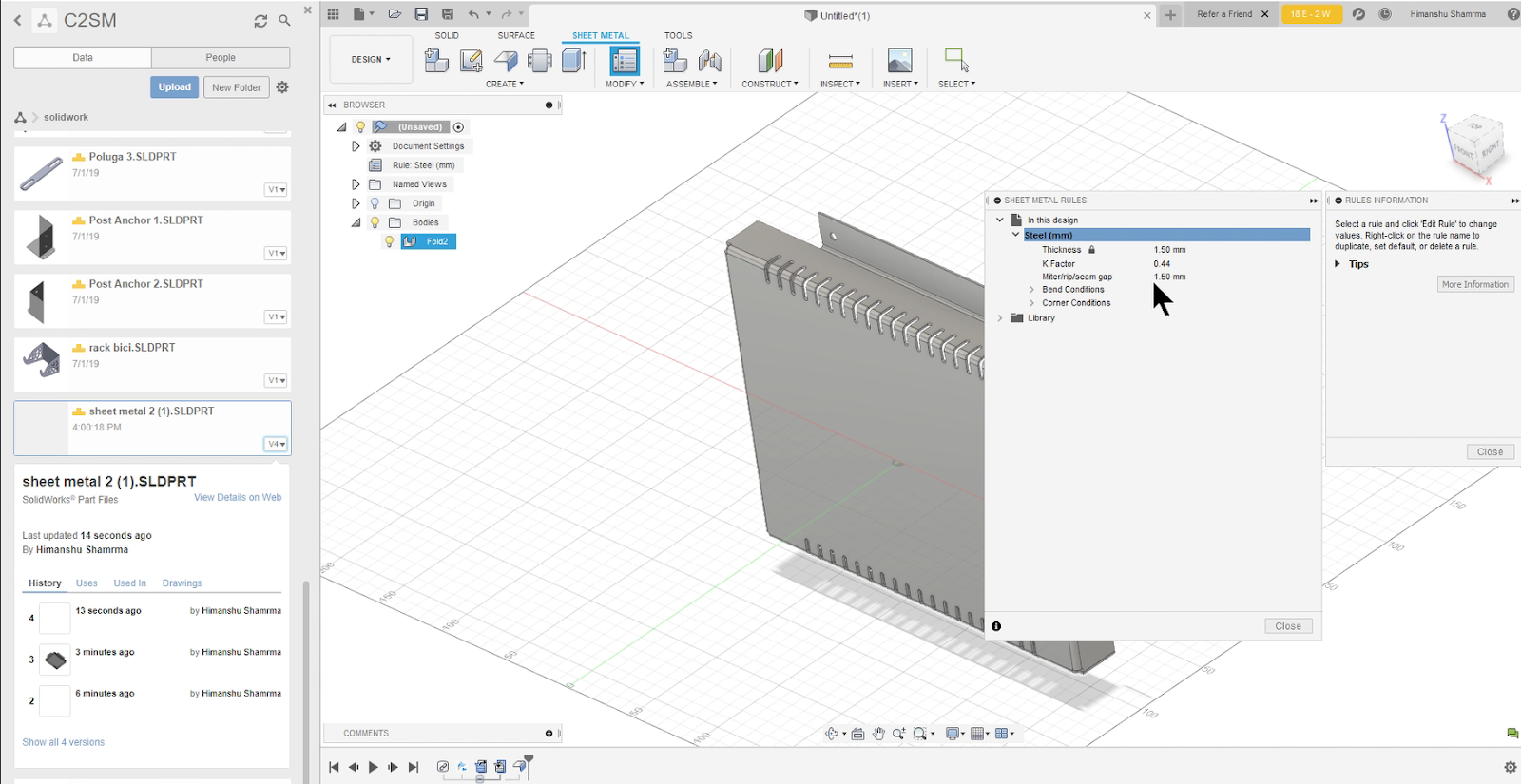
Task: Click the Save icon in top toolbar
Action: [x=421, y=14]
